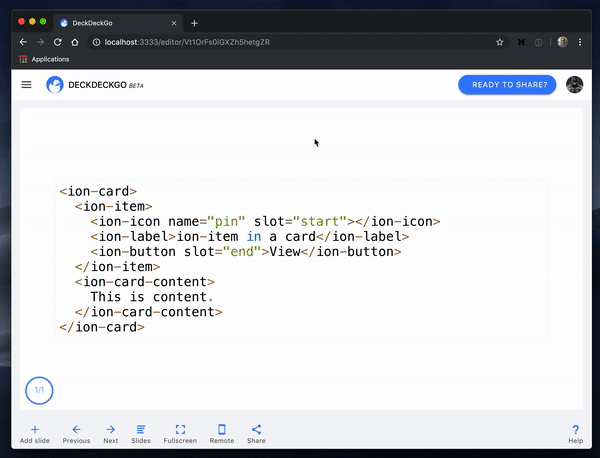600x458 pixels.
Task: Click the 'This is content.' code line
Action: [x=152, y=297]
